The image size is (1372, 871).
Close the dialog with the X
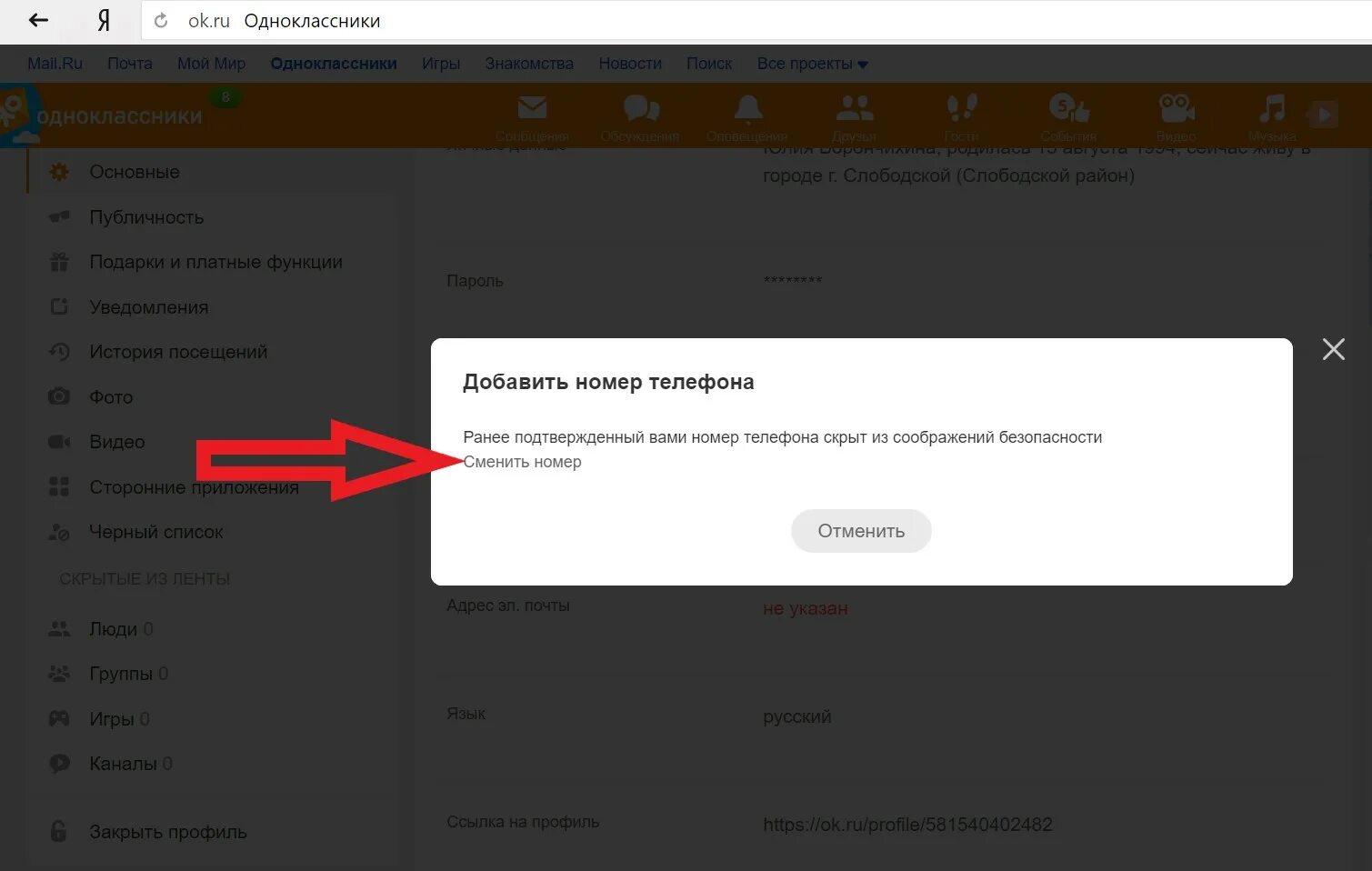click(x=1334, y=349)
